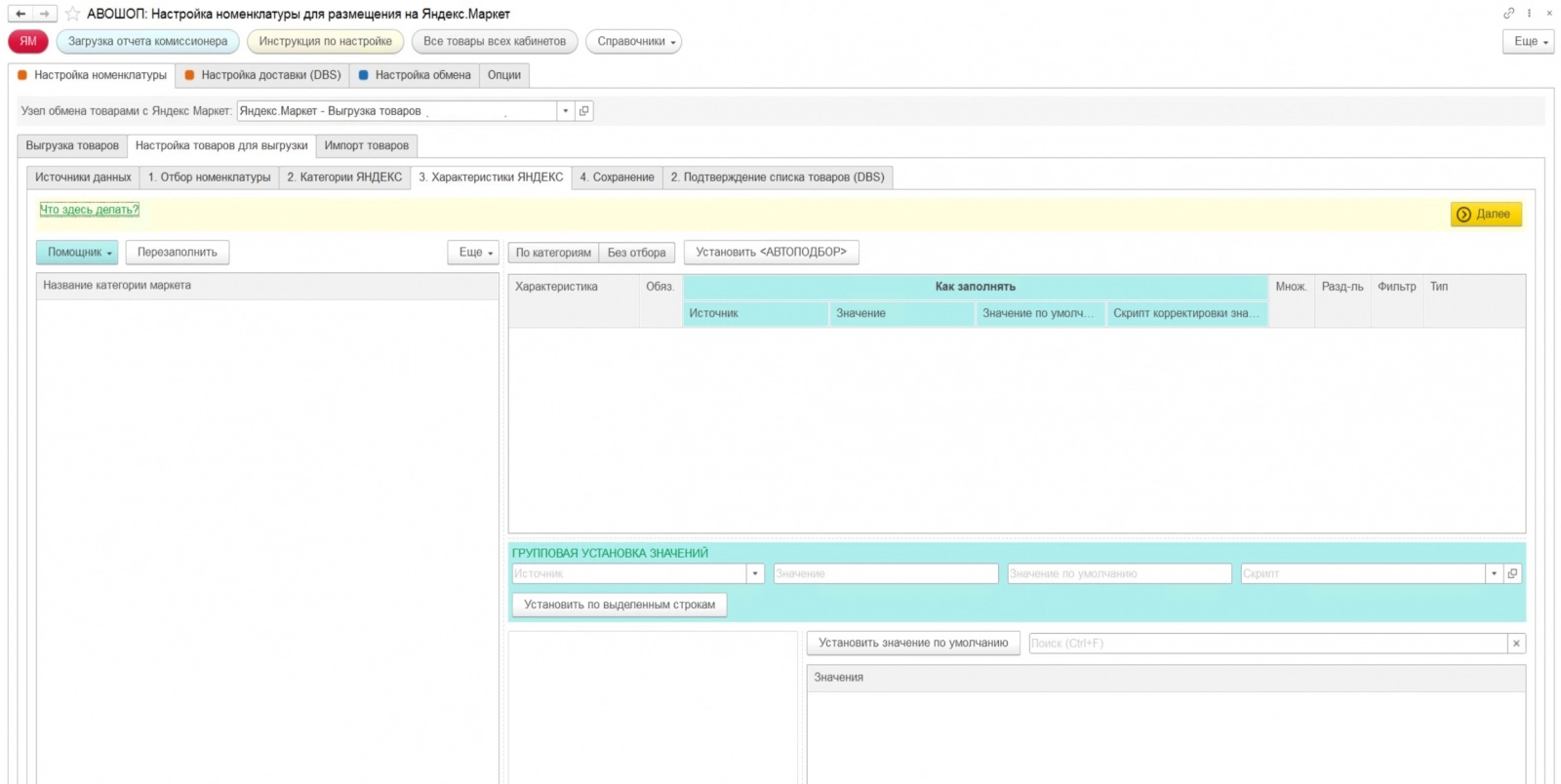Open the 1. Отбор номенклатуры tab
Viewport: 1561px width, 784px height.
210,176
